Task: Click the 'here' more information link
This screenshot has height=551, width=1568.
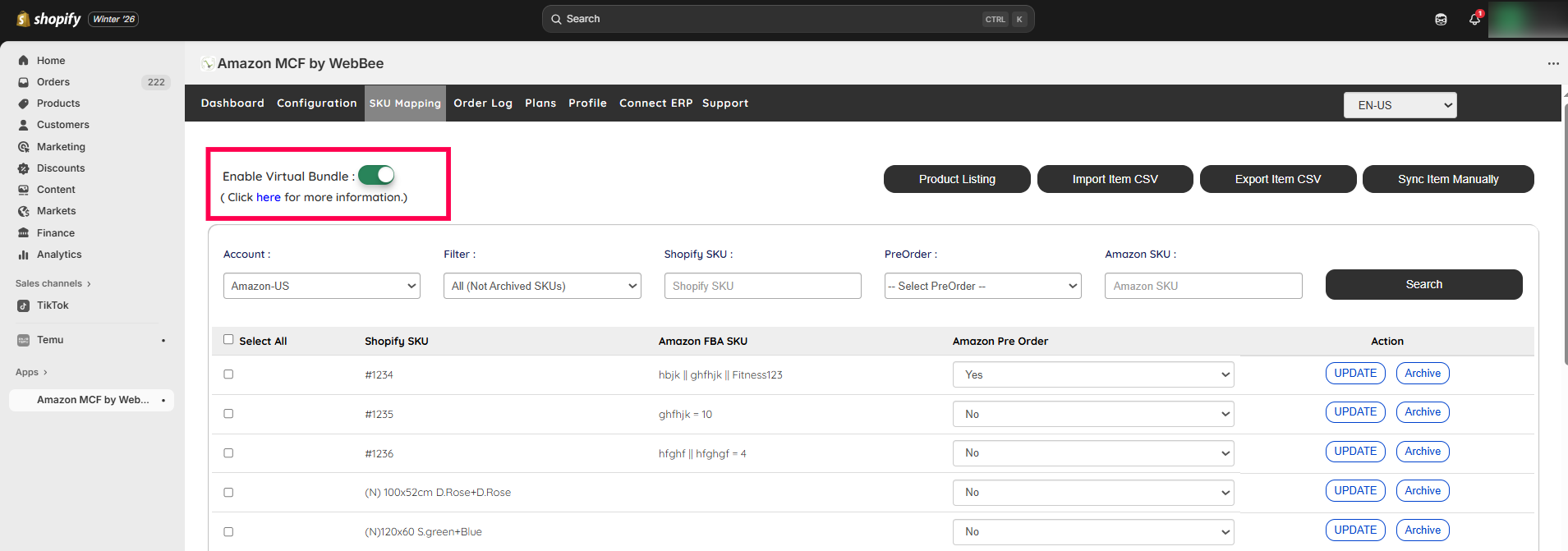Action: (268, 198)
